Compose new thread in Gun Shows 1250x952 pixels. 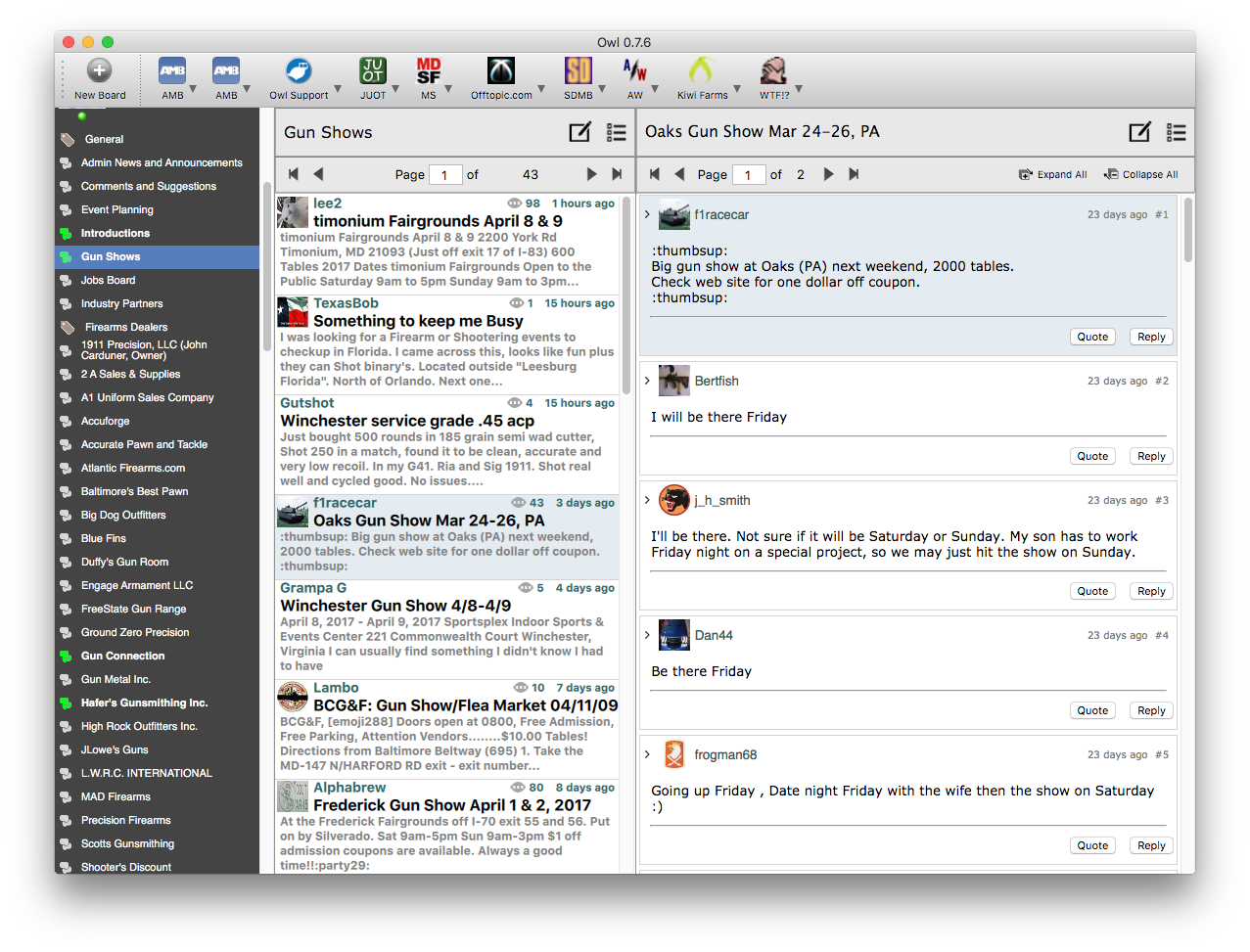[580, 132]
